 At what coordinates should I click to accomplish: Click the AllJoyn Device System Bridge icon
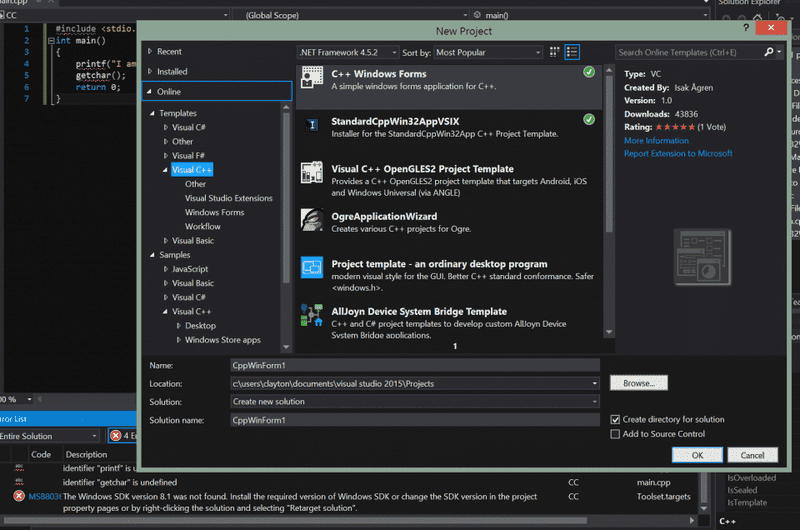click(x=311, y=316)
